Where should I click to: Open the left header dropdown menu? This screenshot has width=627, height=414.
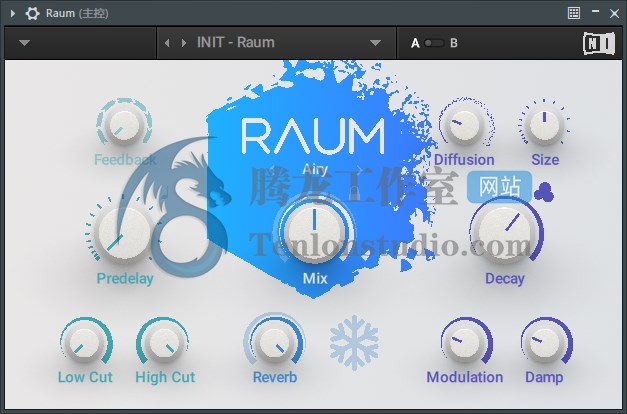point(24,42)
